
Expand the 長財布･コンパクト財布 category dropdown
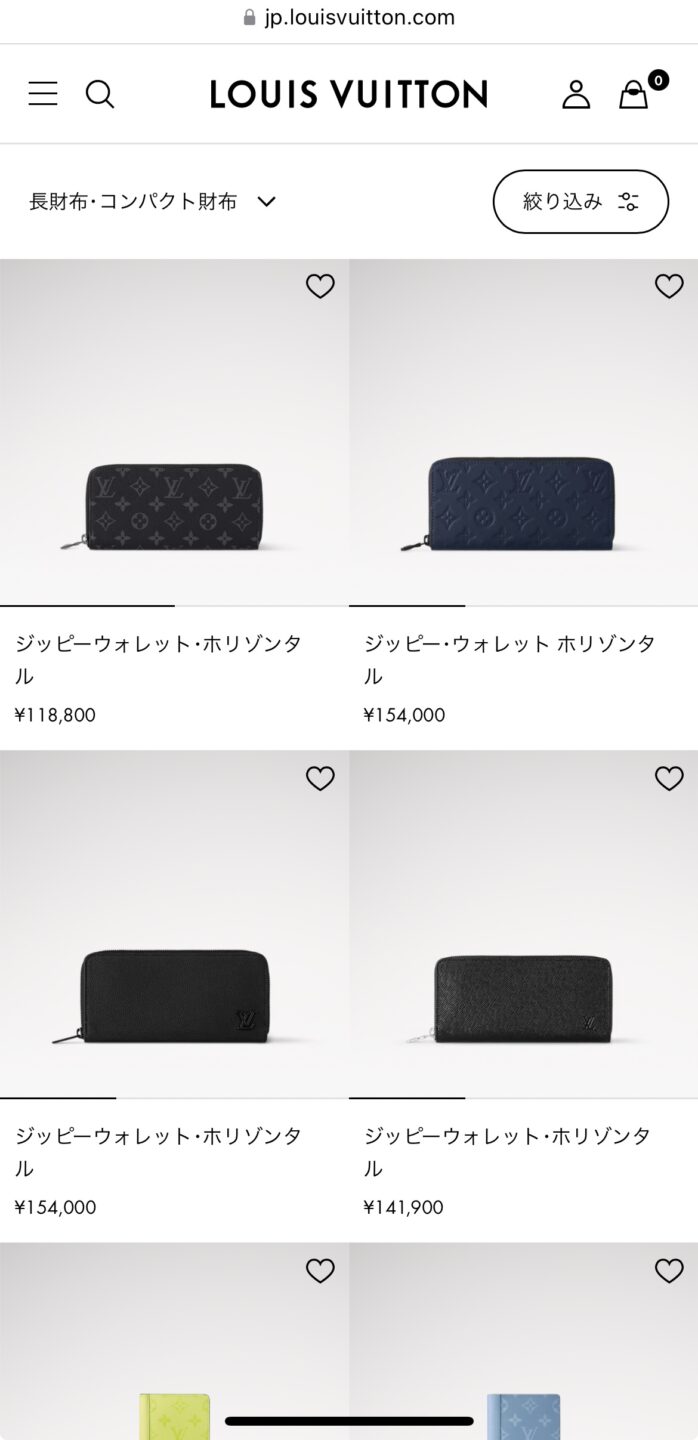152,201
